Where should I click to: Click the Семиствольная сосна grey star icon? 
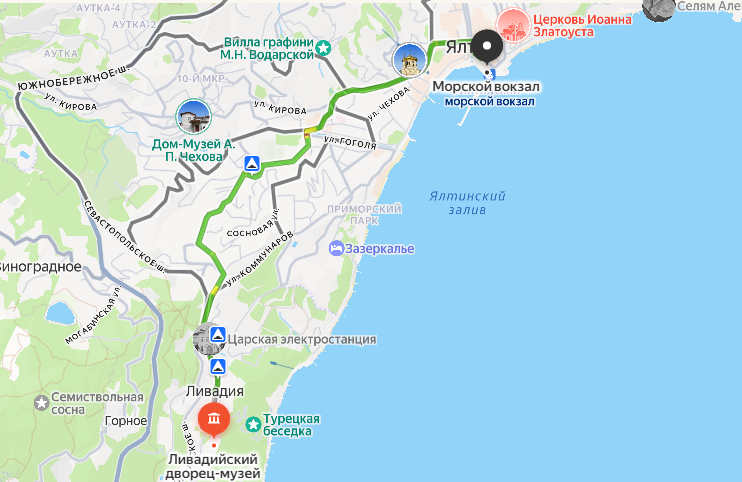coord(42,403)
